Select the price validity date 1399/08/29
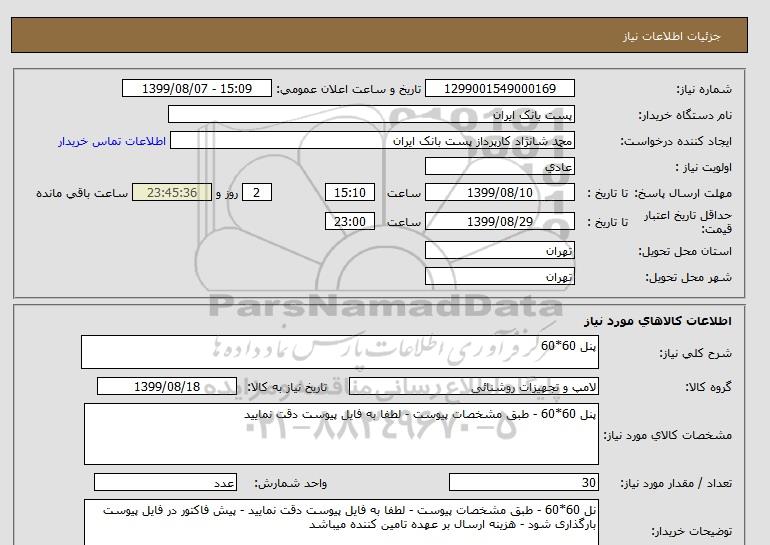Image resolution: width=770 pixels, height=545 pixels. 499,221
